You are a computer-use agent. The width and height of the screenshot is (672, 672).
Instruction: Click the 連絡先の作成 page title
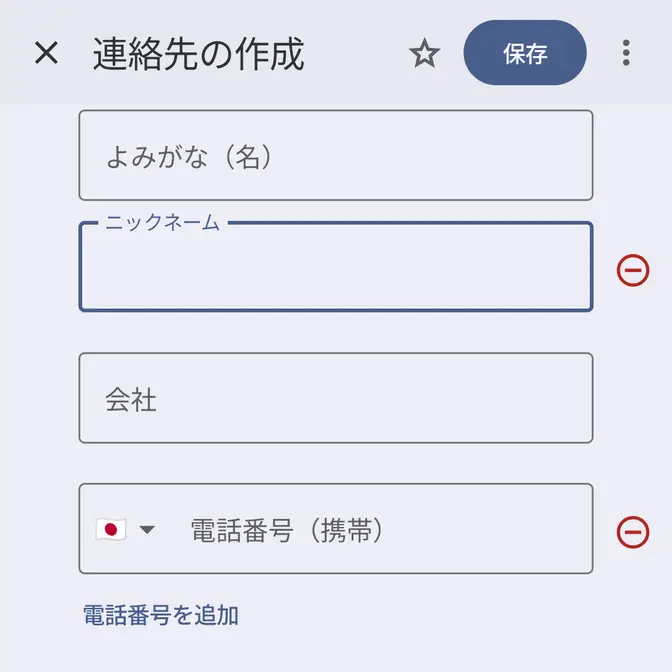198,54
